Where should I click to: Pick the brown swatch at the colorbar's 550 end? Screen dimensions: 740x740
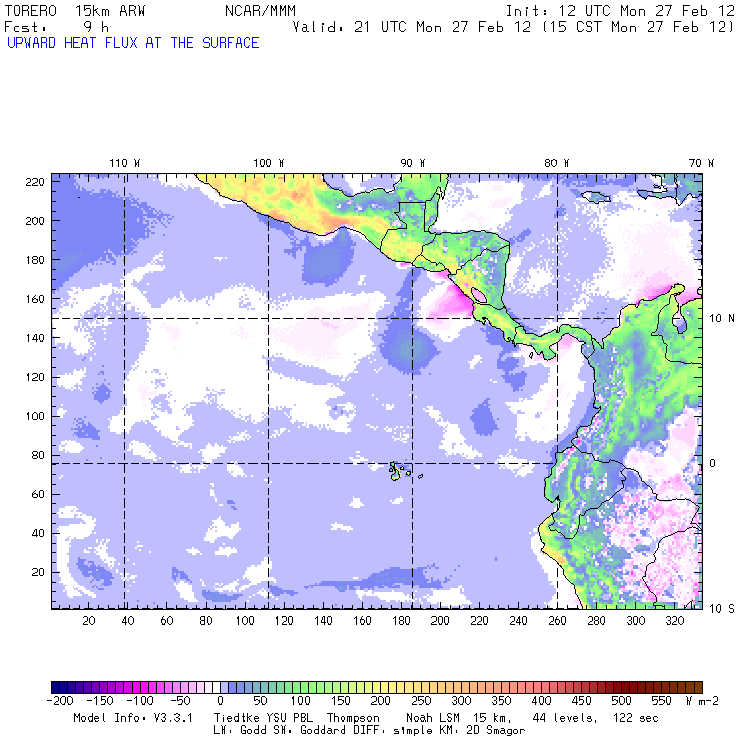pos(698,687)
